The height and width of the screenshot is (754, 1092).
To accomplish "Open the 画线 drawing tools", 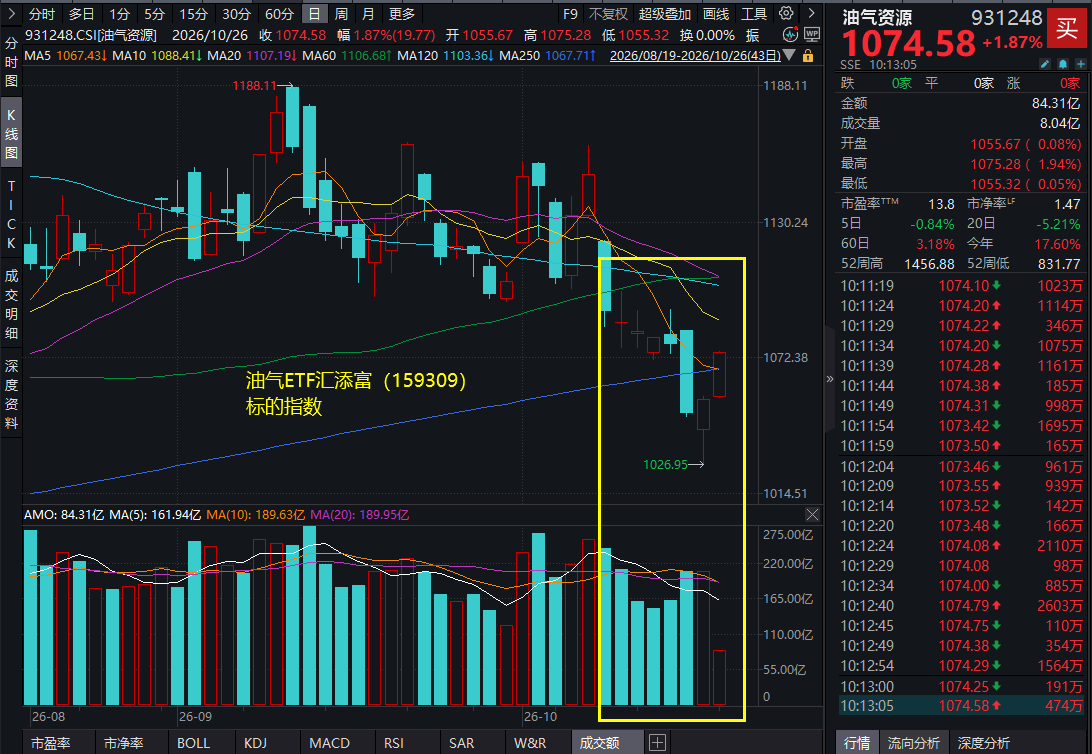I will 716,14.
